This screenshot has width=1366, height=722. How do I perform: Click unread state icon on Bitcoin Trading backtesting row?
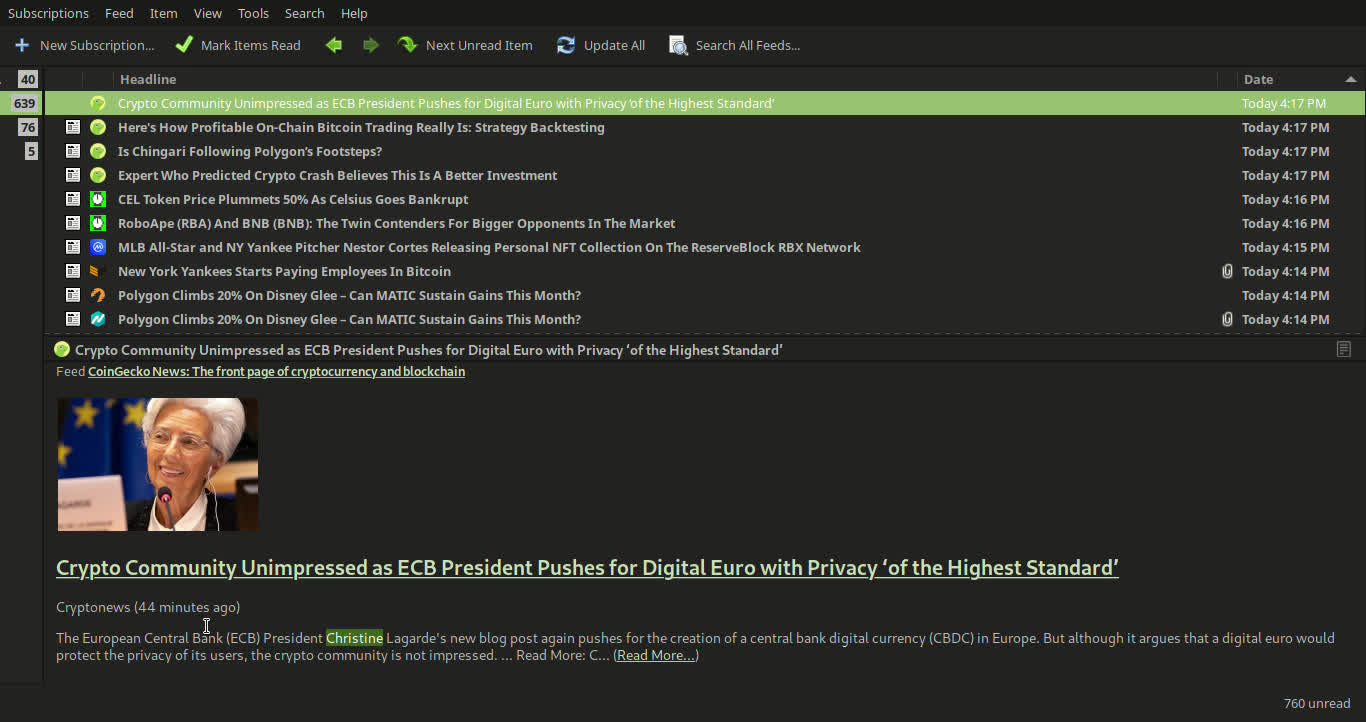click(x=73, y=127)
